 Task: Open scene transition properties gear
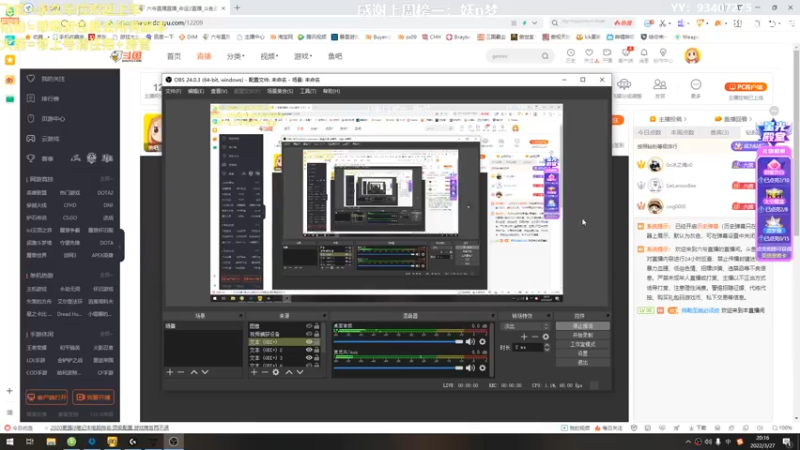[546, 337]
